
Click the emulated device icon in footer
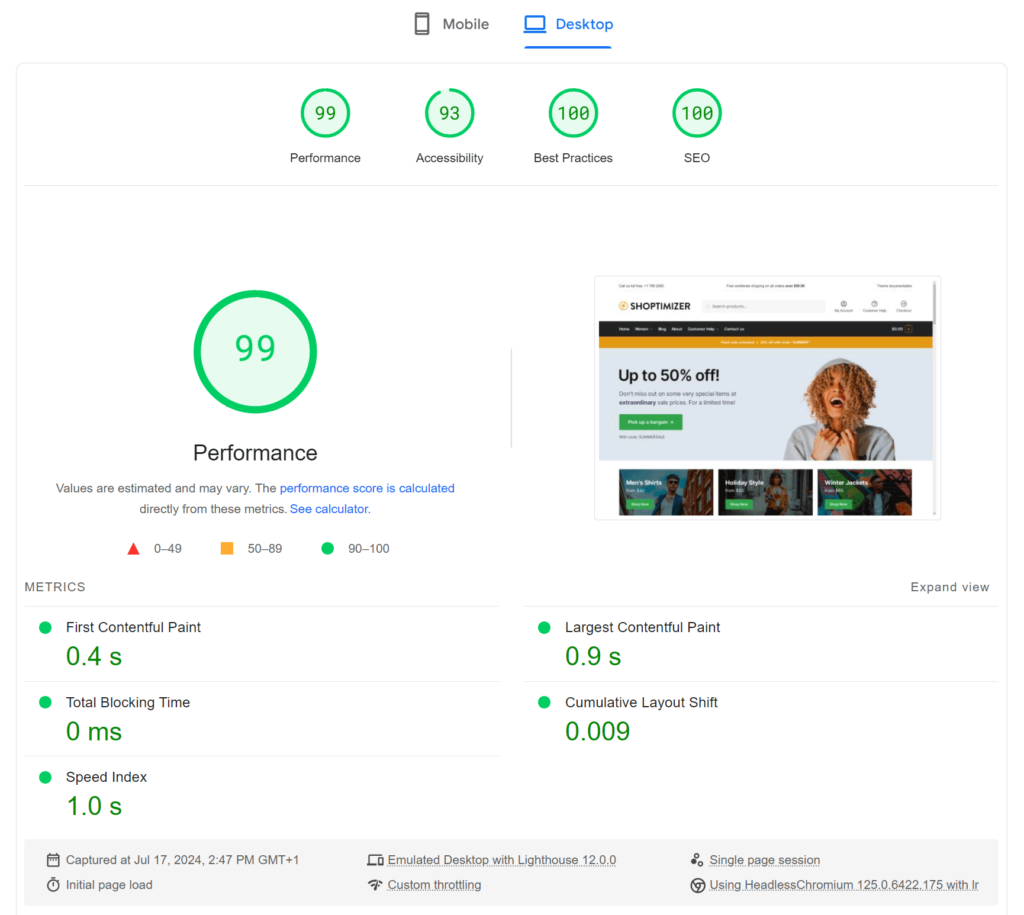point(376,860)
